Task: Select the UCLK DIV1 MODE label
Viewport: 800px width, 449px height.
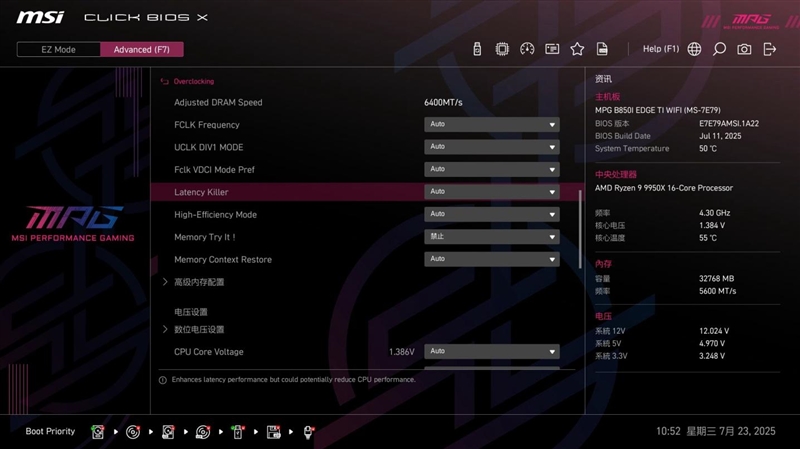Action: click(x=209, y=147)
